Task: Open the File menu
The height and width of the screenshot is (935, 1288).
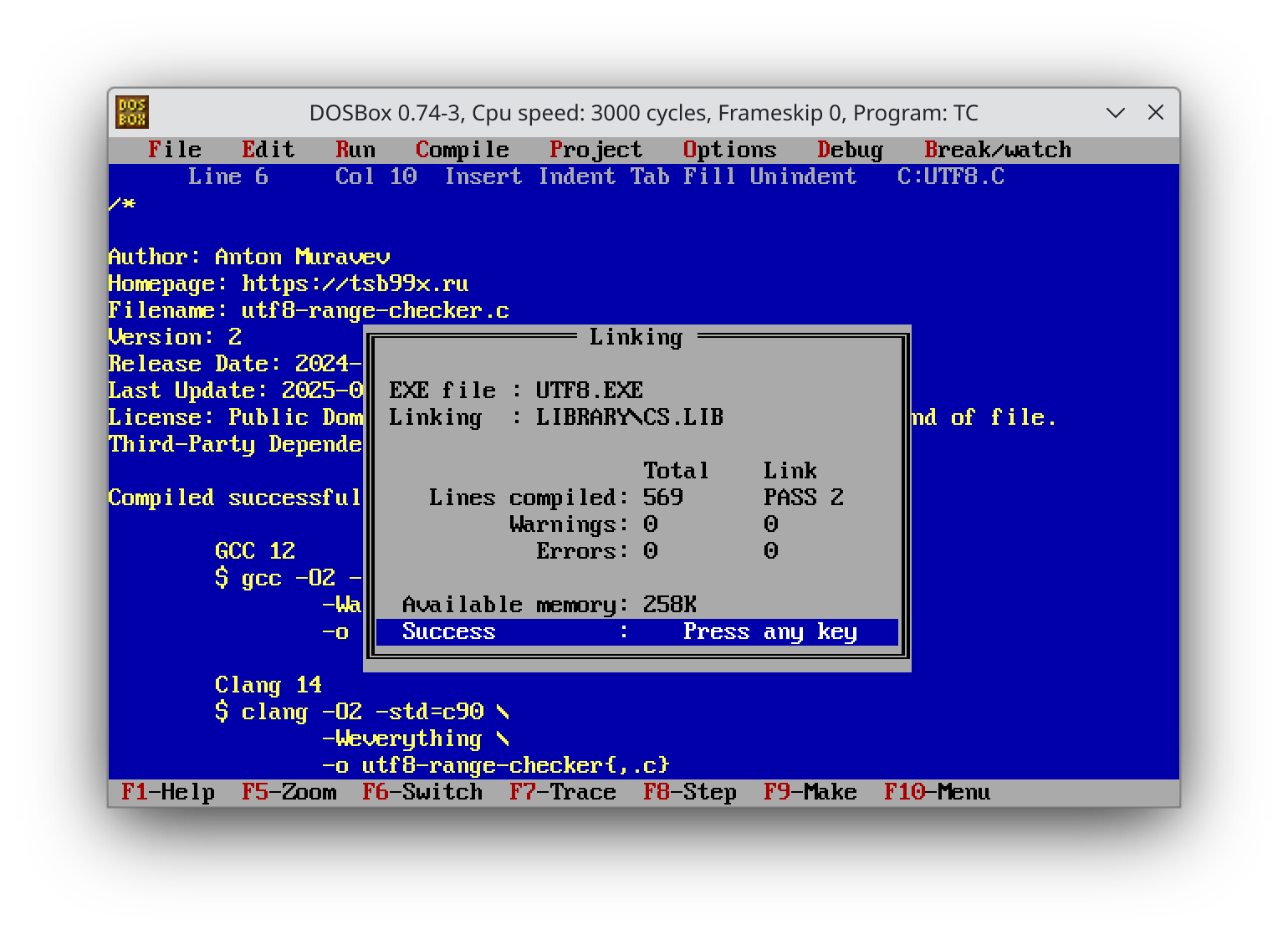Action: coord(175,150)
